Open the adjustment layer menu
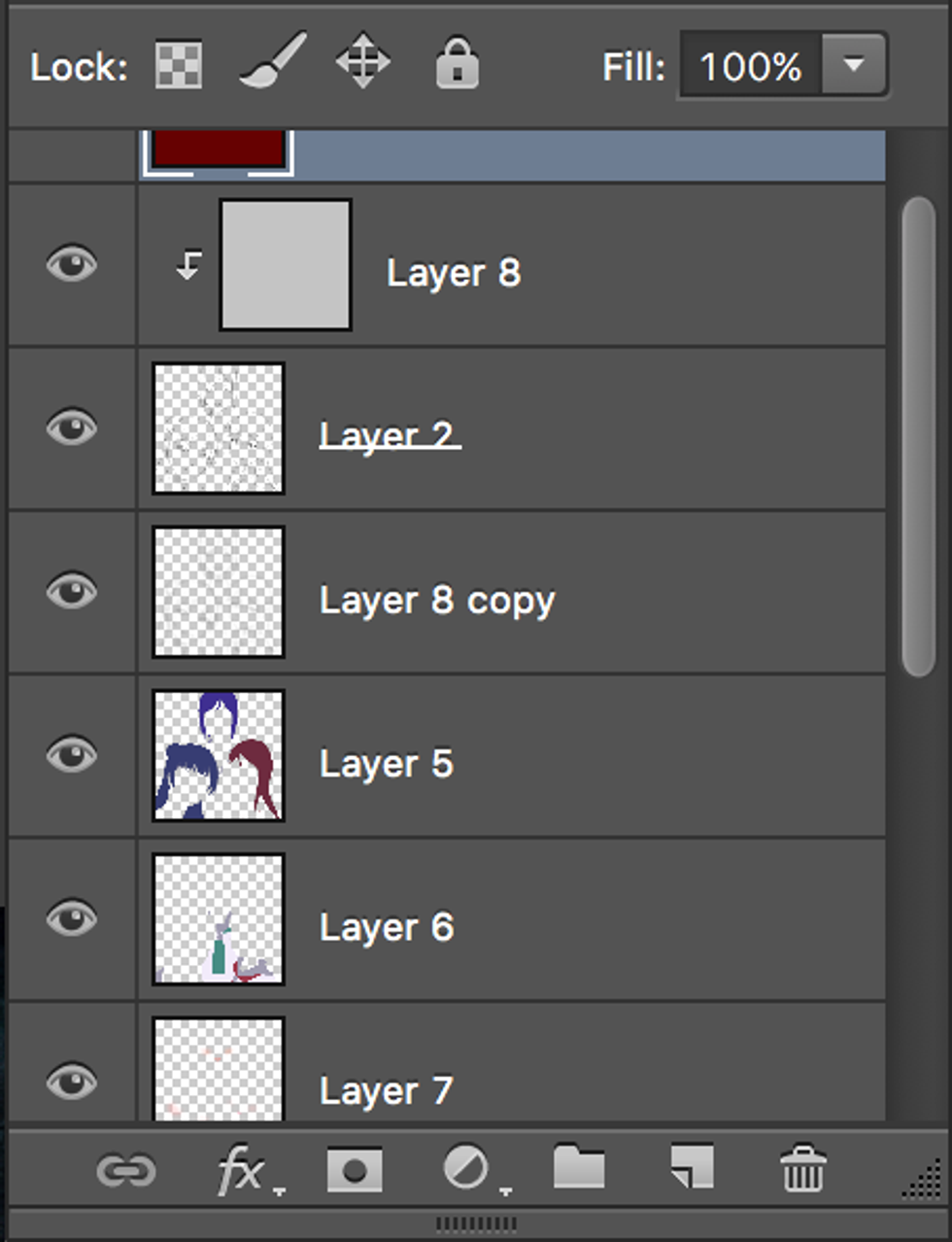 (467, 1168)
